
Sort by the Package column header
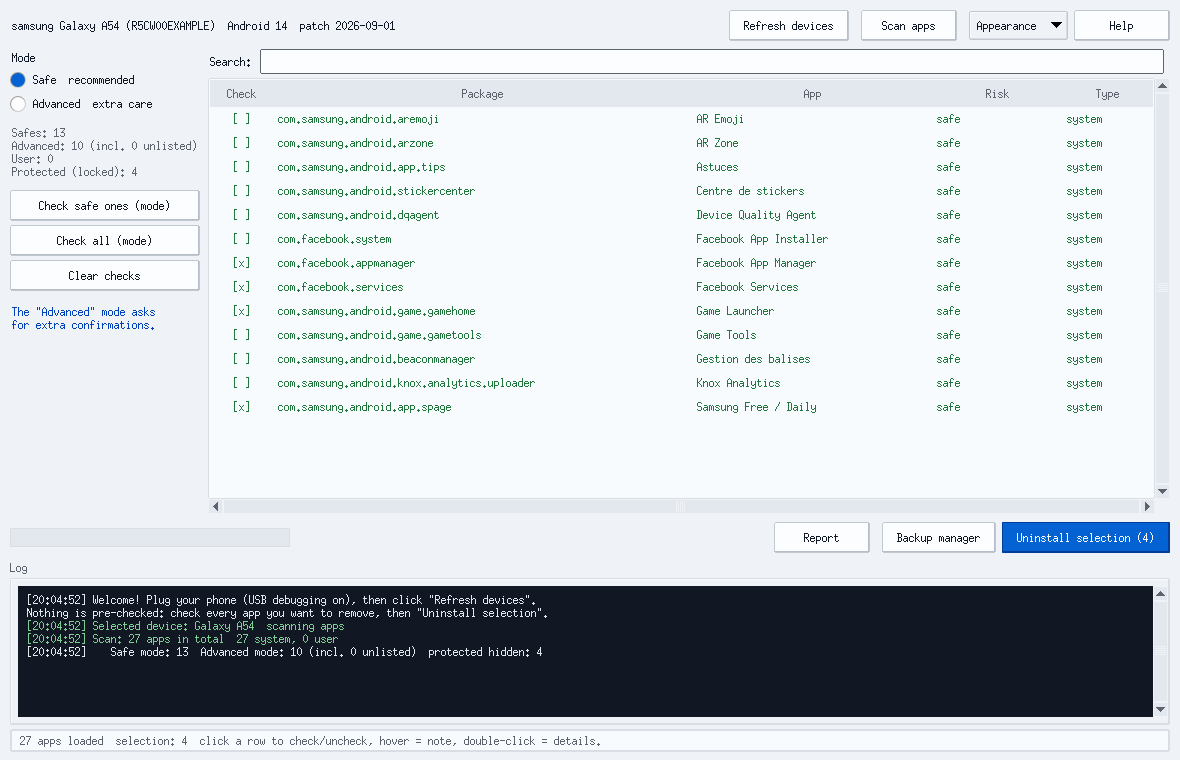pos(482,94)
